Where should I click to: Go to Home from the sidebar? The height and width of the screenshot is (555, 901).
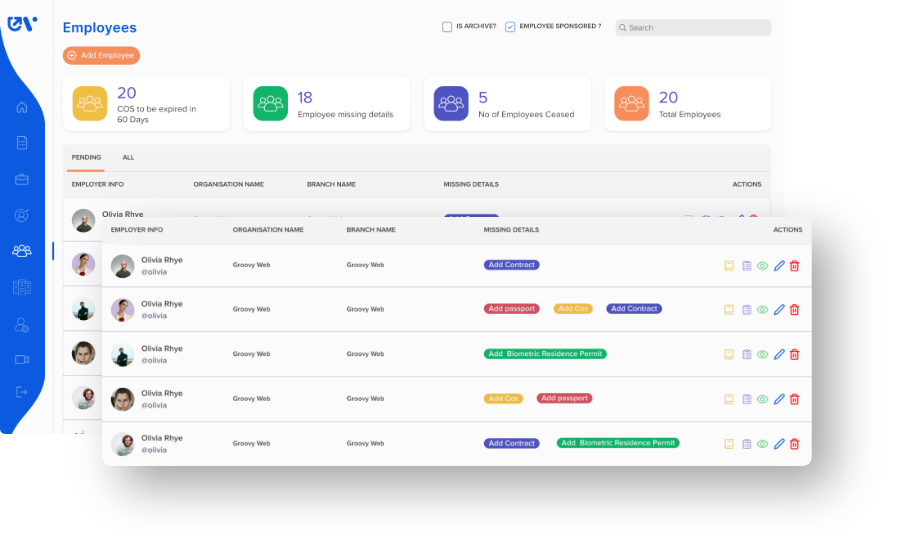pyautogui.click(x=22, y=107)
